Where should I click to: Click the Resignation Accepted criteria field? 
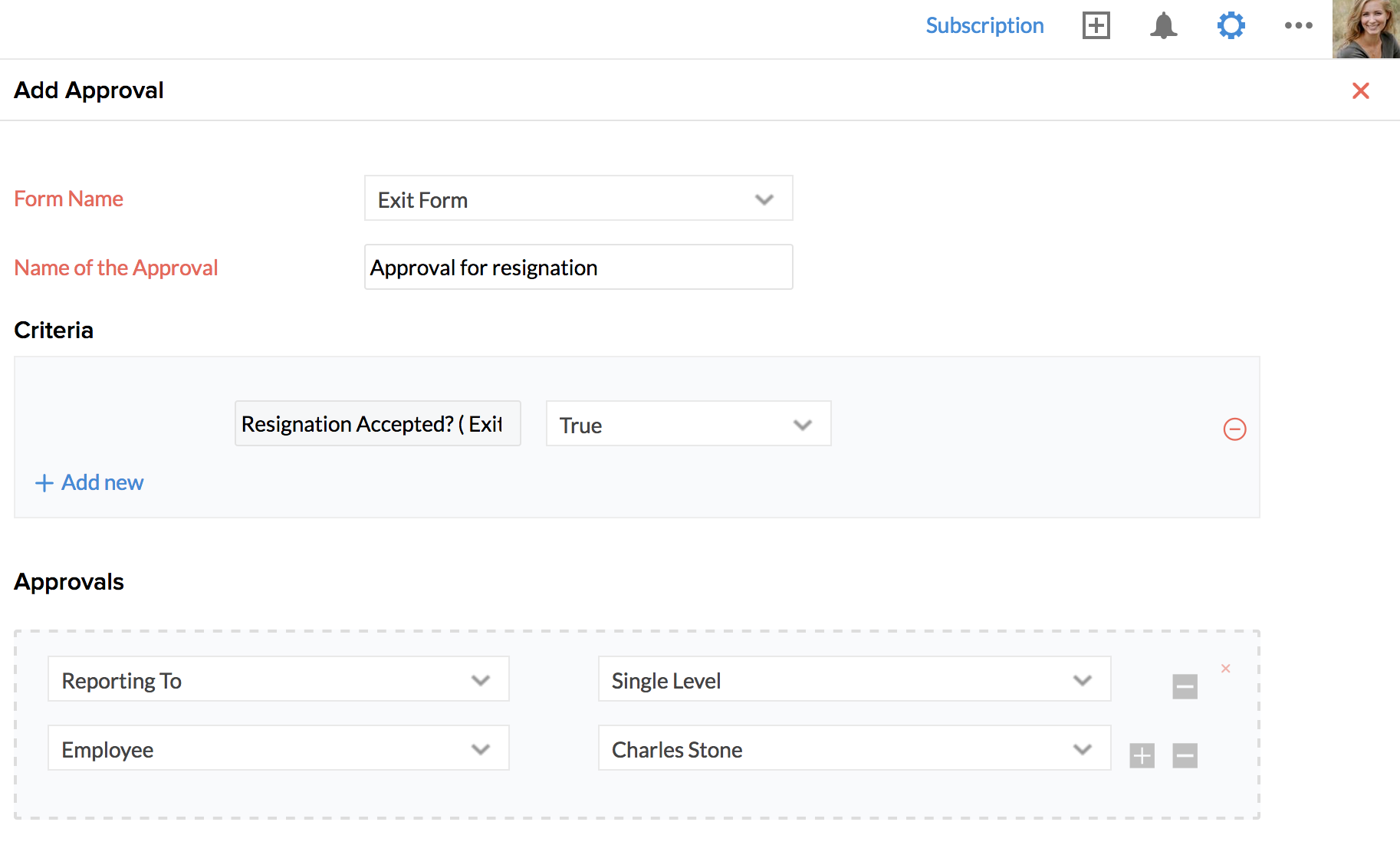tap(377, 423)
